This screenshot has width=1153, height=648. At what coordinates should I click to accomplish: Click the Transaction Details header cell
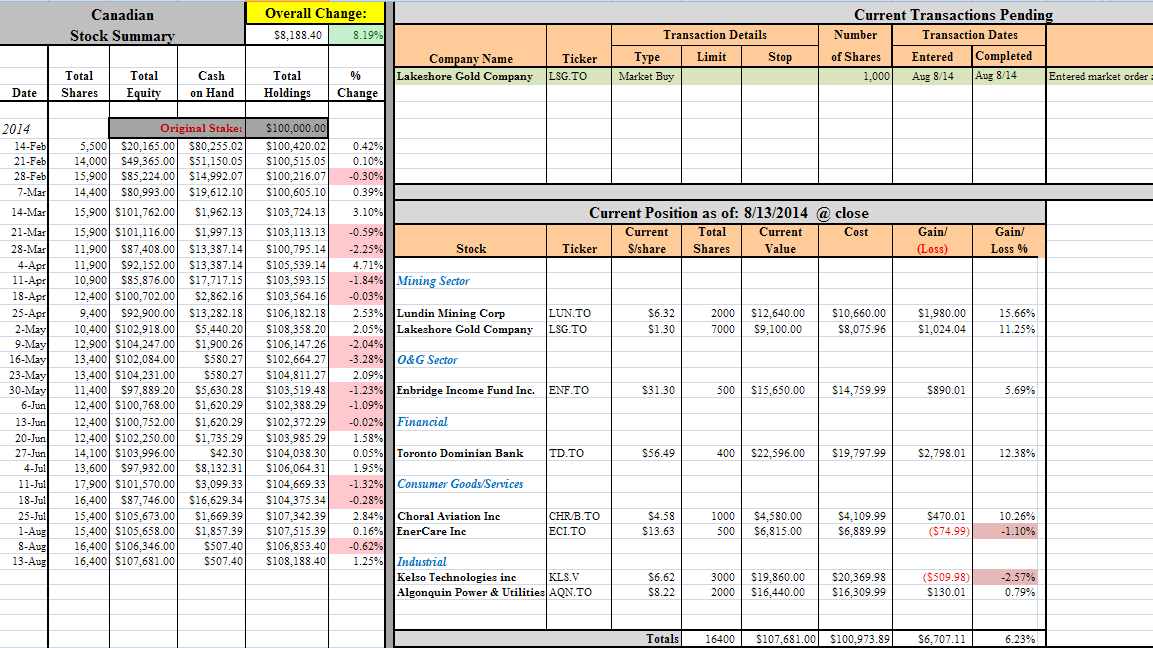pyautogui.click(x=715, y=35)
